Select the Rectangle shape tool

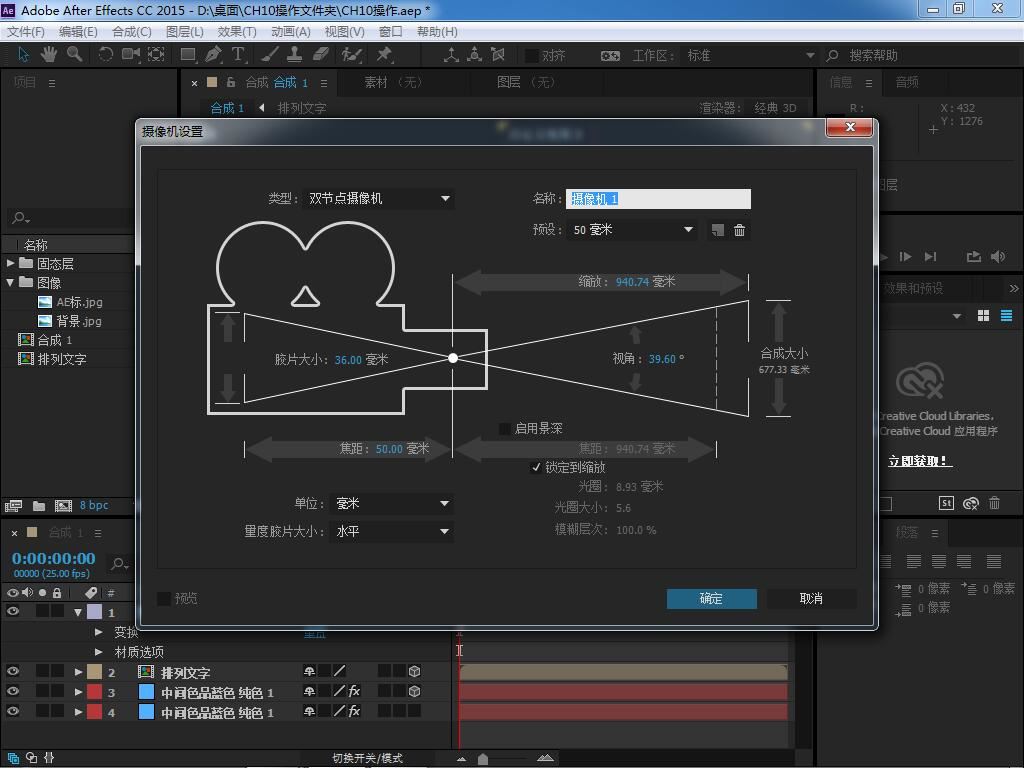click(188, 55)
